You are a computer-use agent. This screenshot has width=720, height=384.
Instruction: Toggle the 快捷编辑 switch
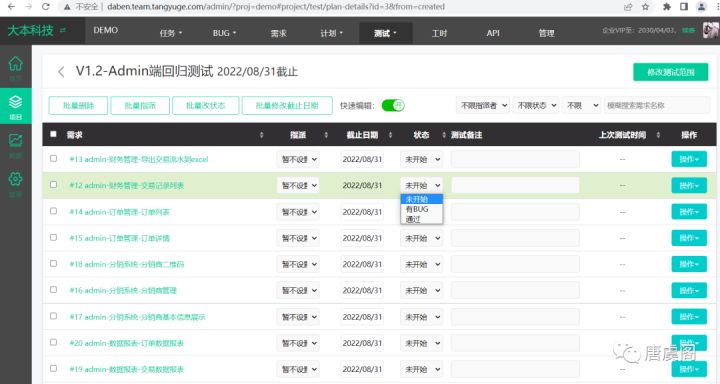(393, 106)
